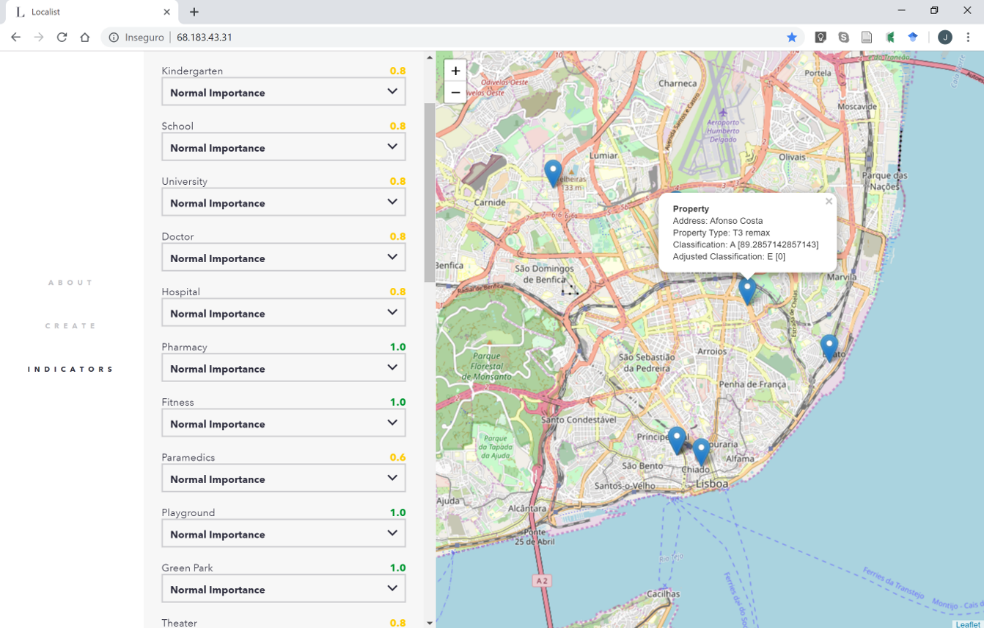Open the Chrome three-dot menu
This screenshot has width=984, height=628.
tap(967, 37)
